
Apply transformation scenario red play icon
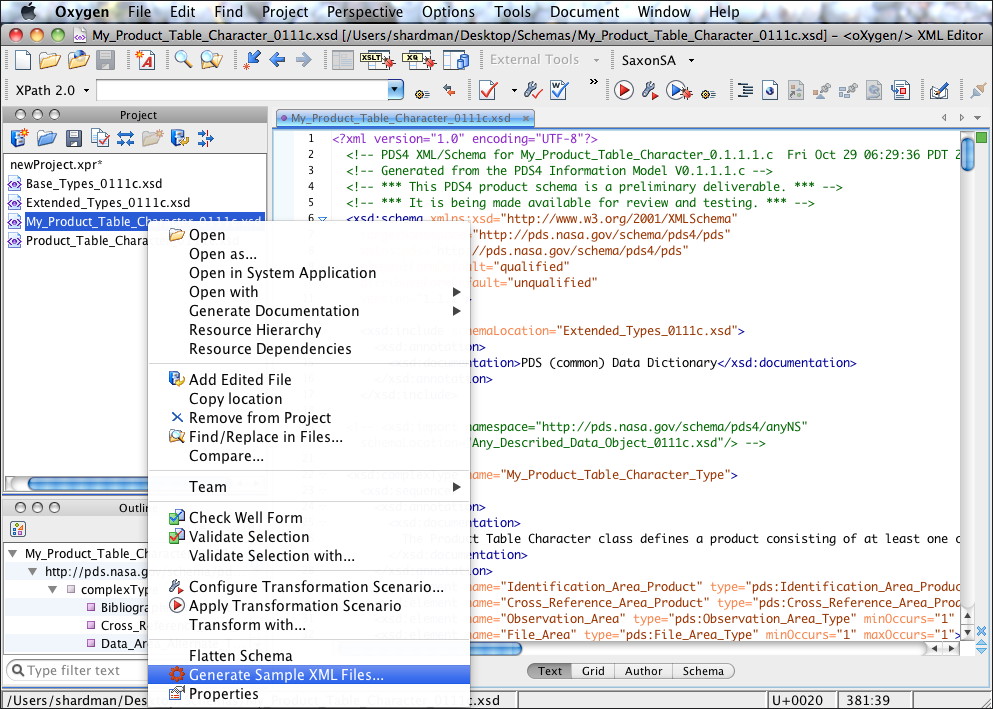point(624,91)
